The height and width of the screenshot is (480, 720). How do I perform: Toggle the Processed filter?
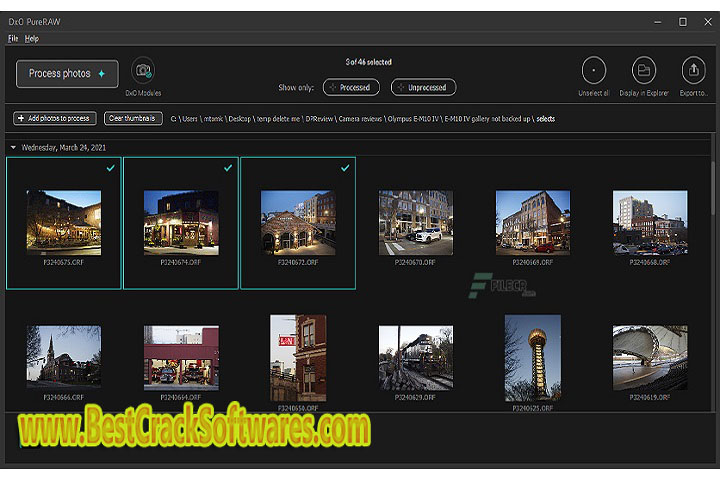[x=351, y=87]
